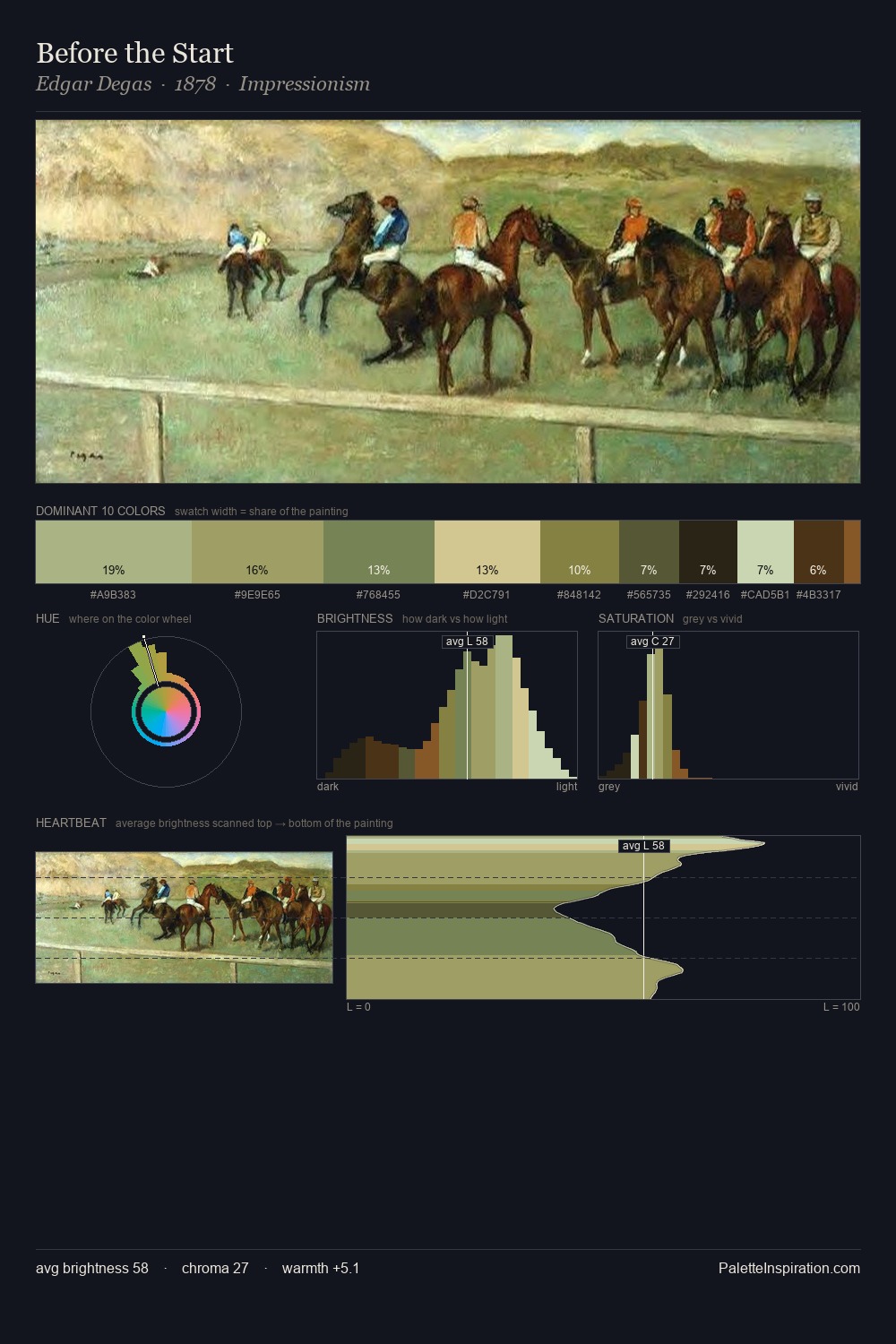Viewport: 896px width, 1344px height.
Task: Click the saturation histogram chart
Action: tap(728, 705)
